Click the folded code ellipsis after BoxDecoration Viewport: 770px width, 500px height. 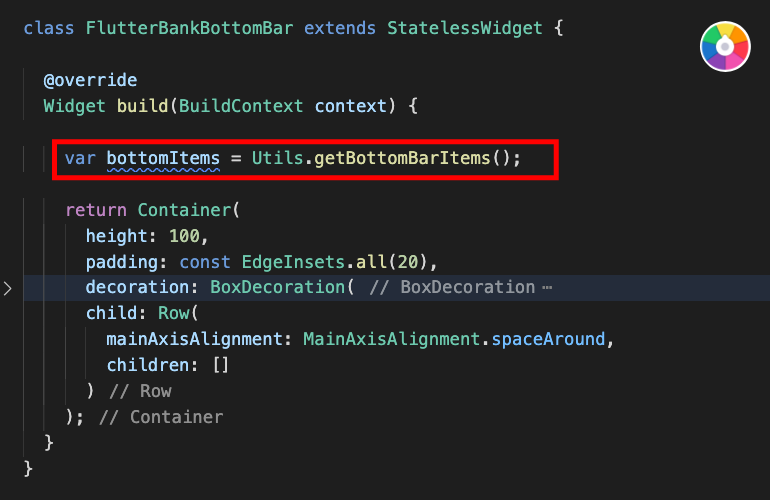547,288
